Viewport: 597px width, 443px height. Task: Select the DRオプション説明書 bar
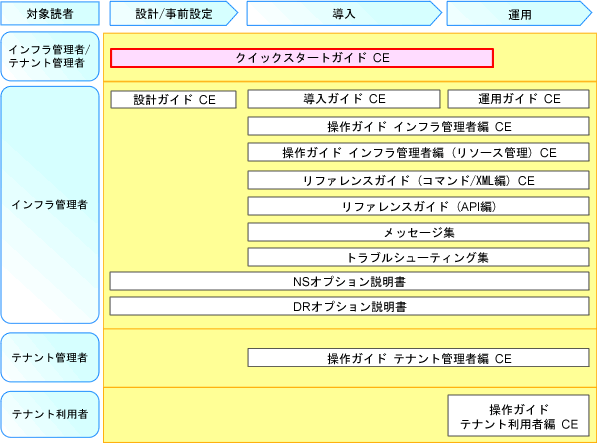[350, 306]
